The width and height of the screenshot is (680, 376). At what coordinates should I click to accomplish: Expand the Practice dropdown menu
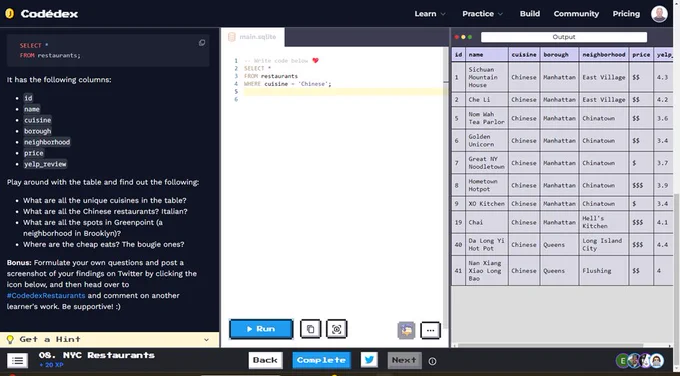click(x=482, y=14)
